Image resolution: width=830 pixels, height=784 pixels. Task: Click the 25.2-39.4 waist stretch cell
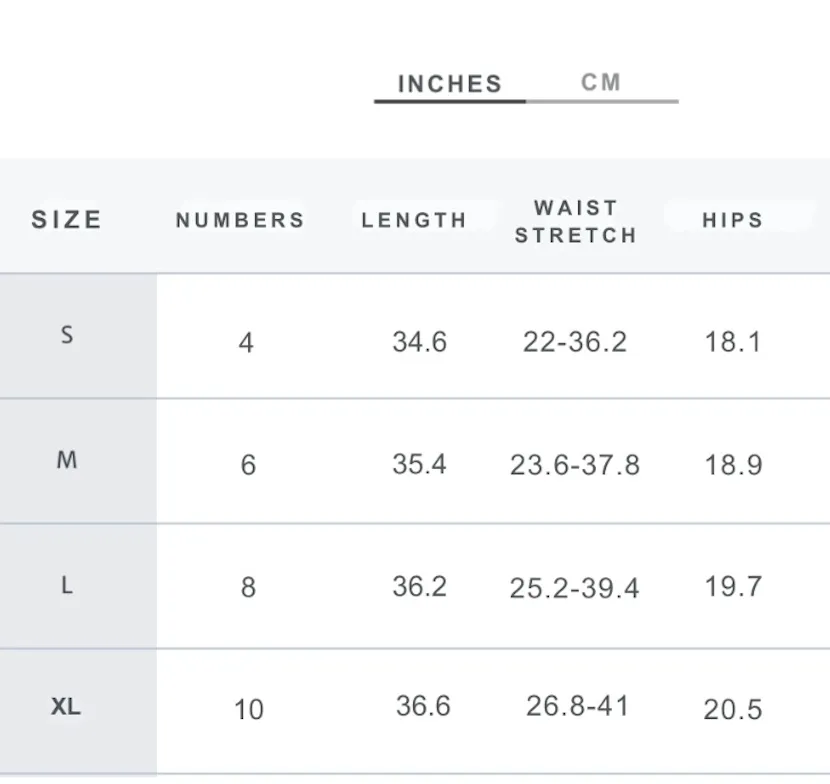point(574,588)
